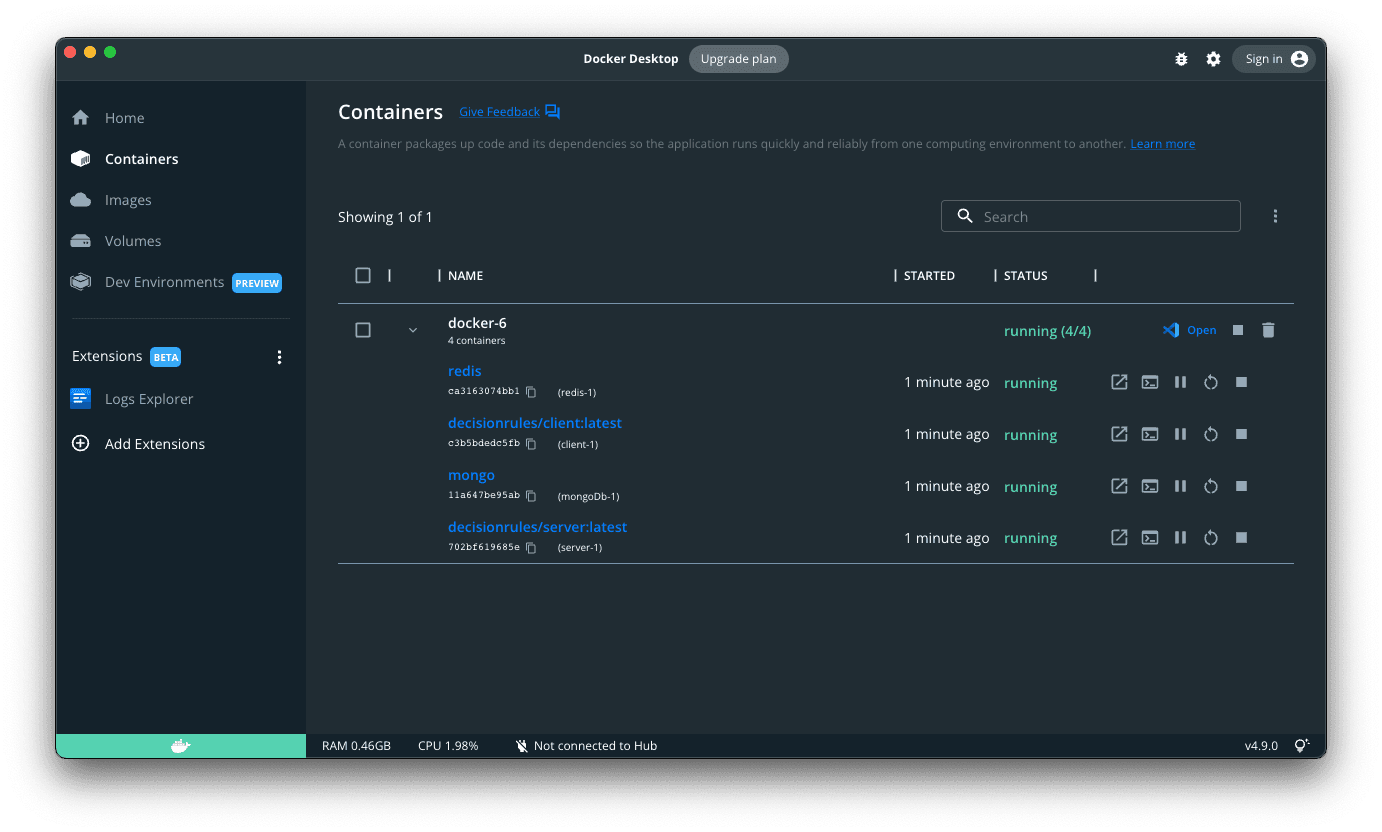Restart the redis container
The image size is (1382, 832).
coord(1210,382)
